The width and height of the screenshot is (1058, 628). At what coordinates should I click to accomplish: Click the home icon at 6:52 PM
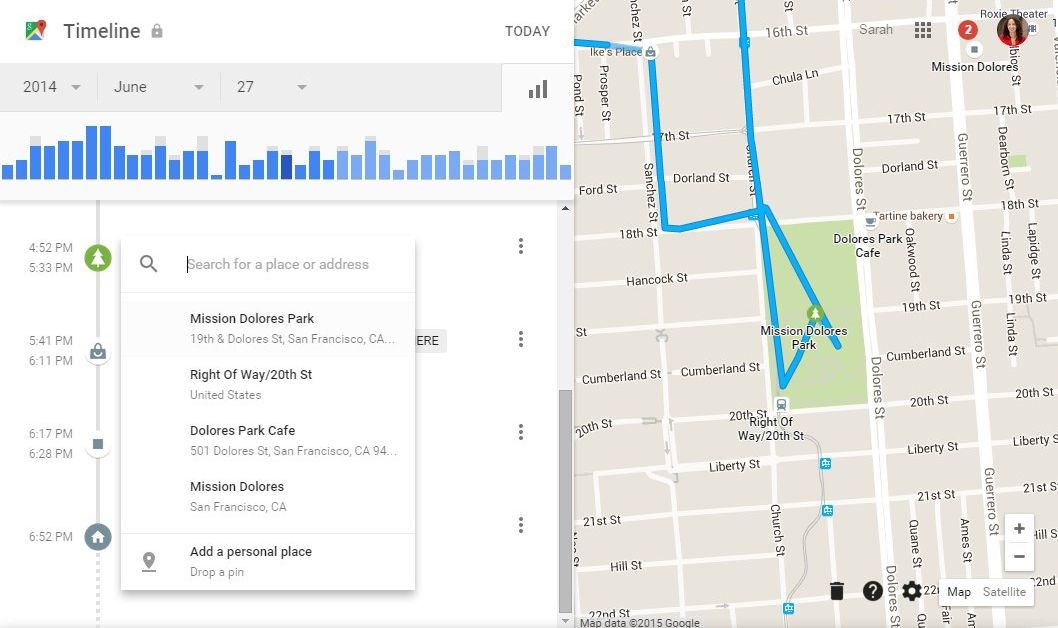(x=98, y=537)
